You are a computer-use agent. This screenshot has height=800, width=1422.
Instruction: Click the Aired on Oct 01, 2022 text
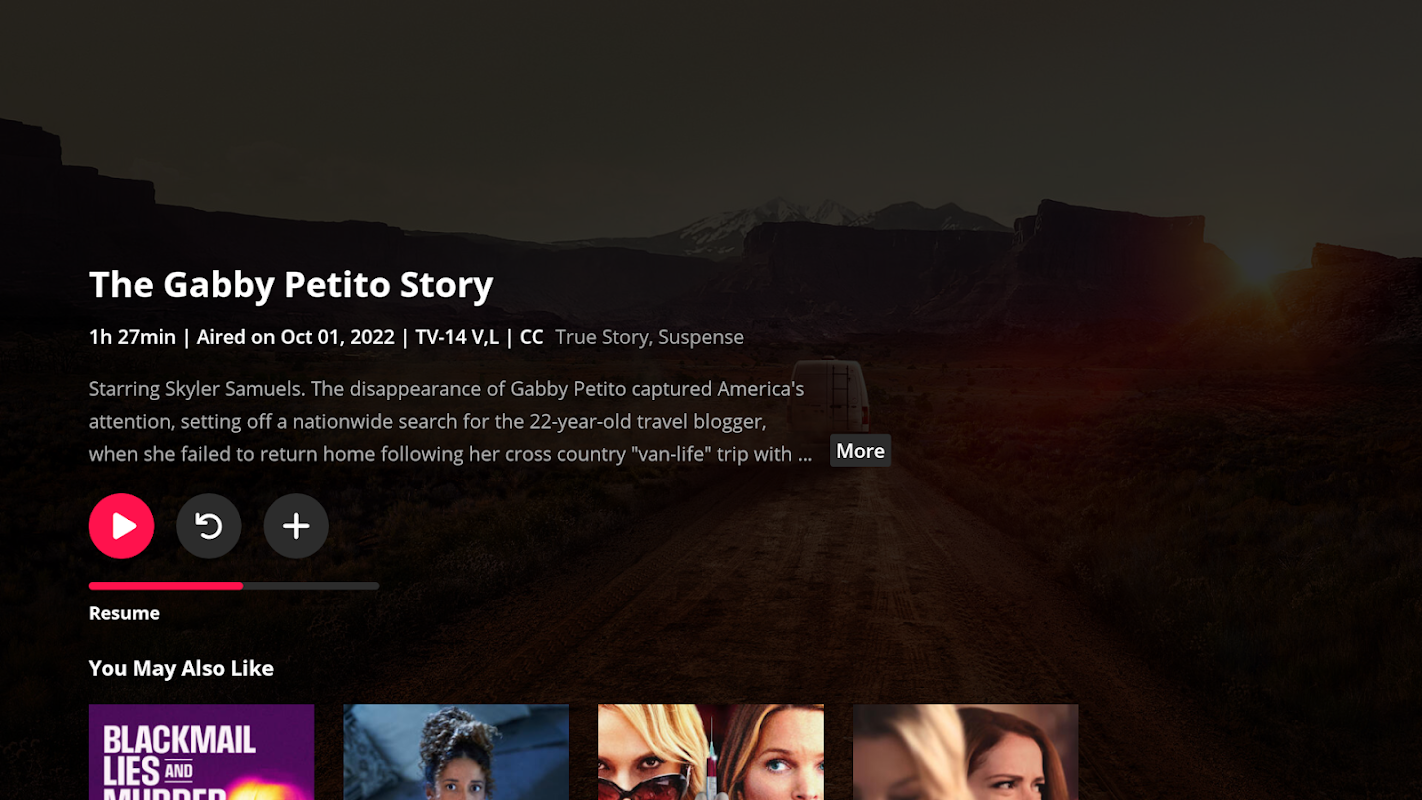pyautogui.click(x=296, y=337)
